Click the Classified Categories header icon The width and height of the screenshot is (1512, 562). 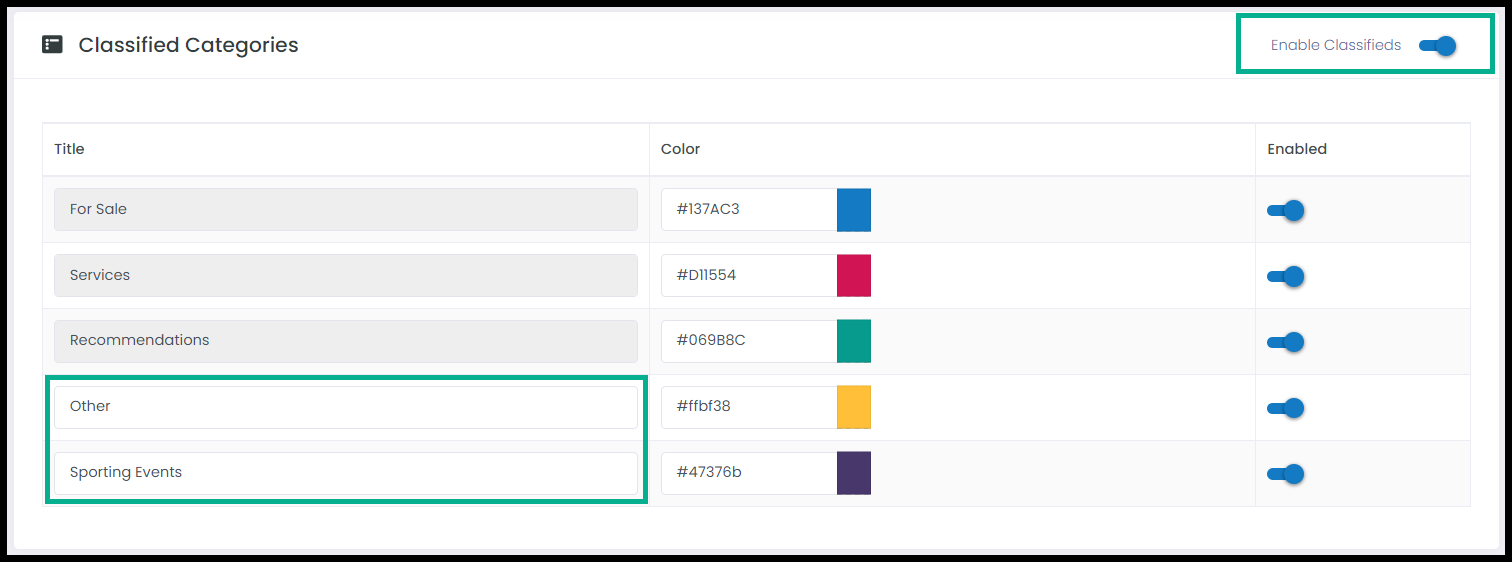click(52, 45)
